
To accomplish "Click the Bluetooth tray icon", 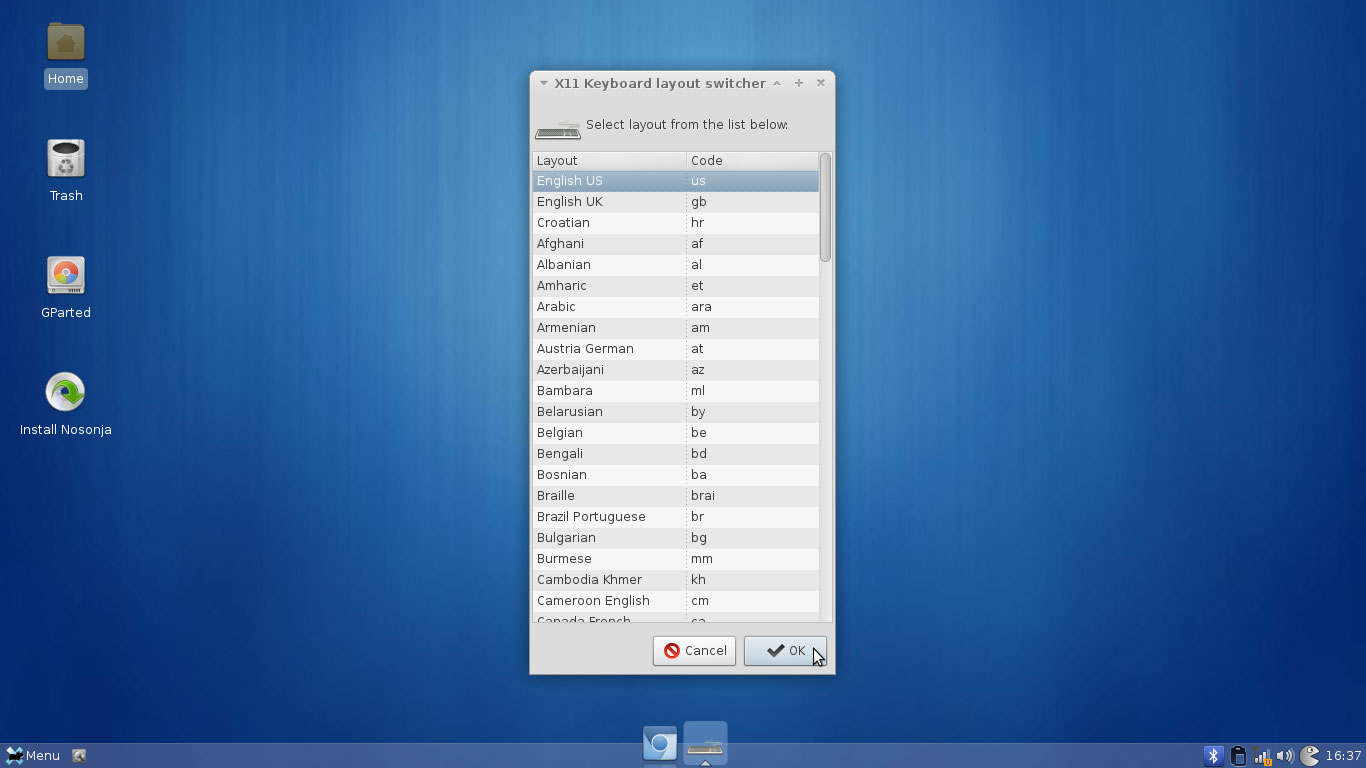I will click(x=1213, y=756).
